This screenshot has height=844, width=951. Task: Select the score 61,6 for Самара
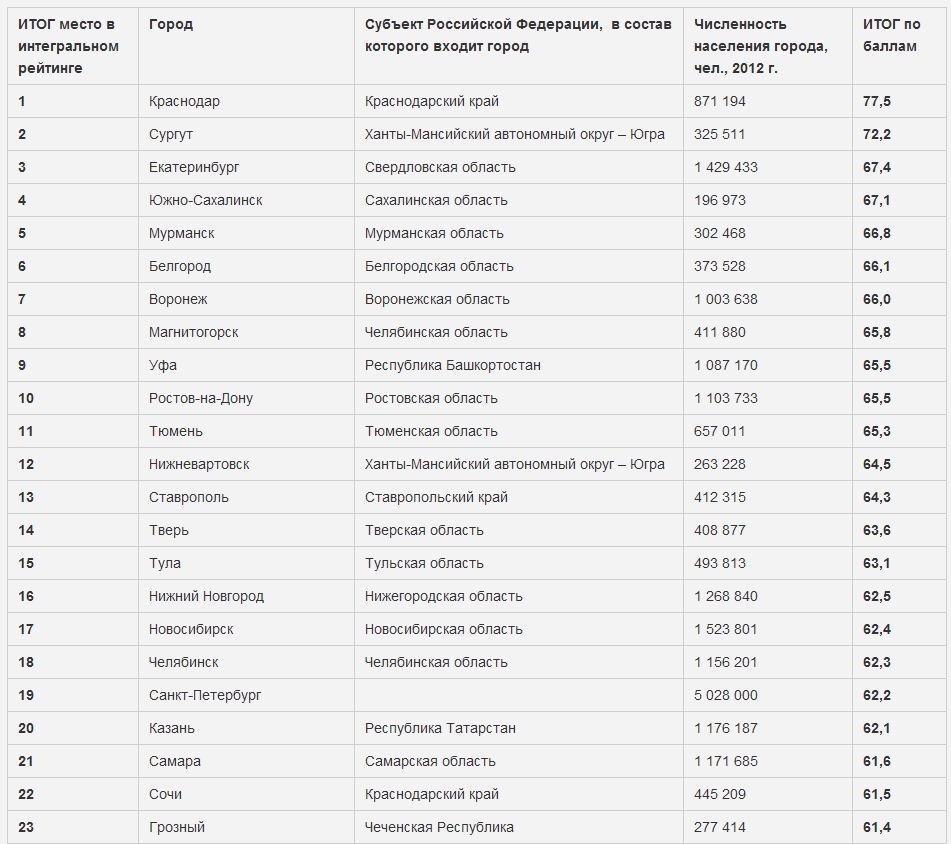(877, 761)
